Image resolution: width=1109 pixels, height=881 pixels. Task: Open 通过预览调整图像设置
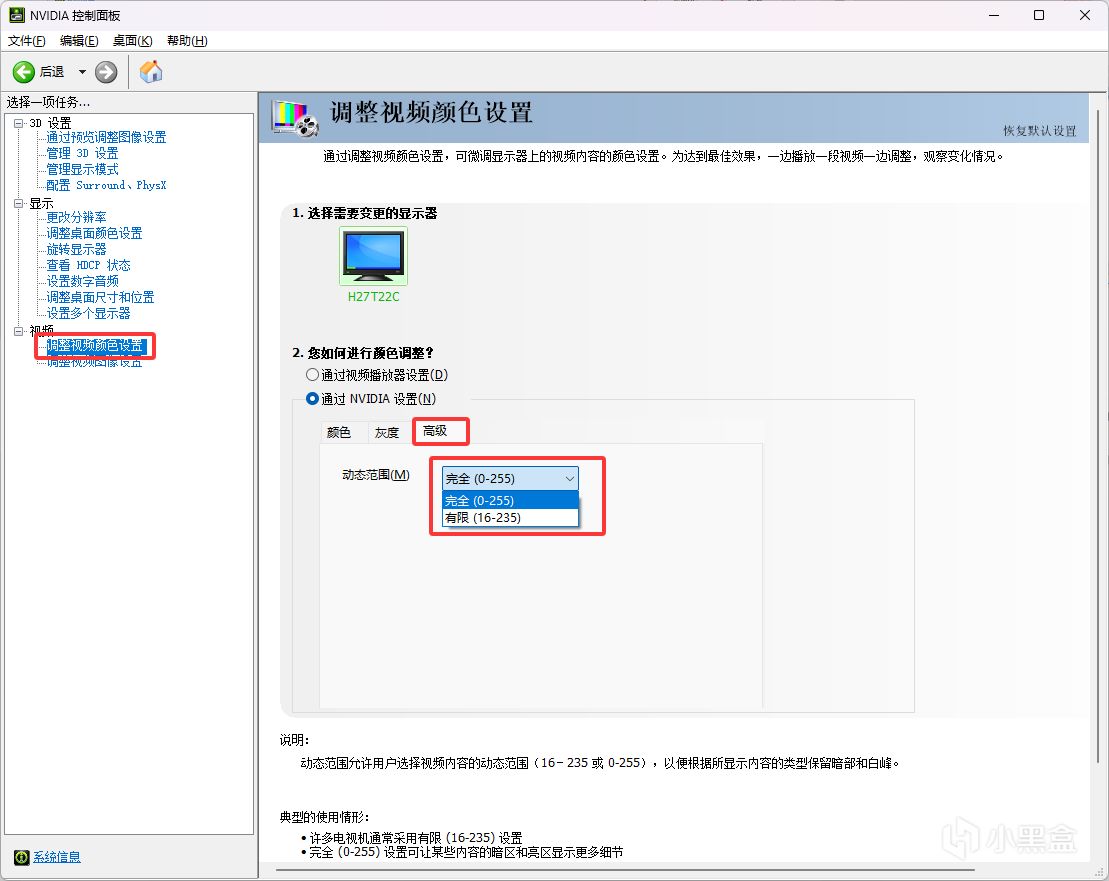(x=106, y=137)
